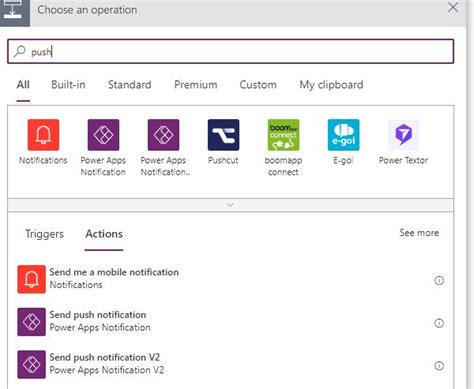Open the My clipboard tab
Viewport: 474px width, 389px height.
[331, 85]
